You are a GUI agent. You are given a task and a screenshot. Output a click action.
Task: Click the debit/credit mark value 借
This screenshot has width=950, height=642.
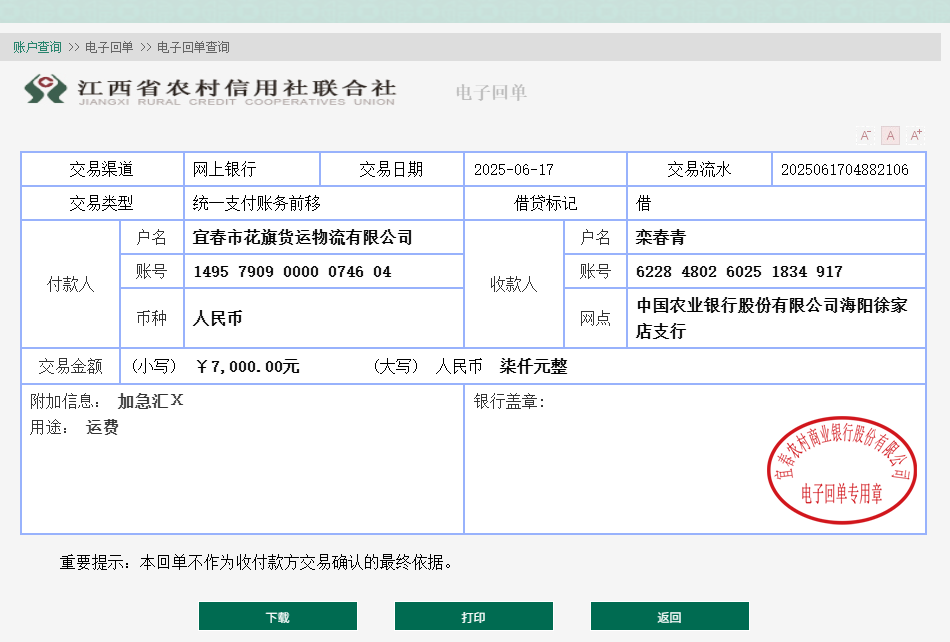(x=643, y=204)
